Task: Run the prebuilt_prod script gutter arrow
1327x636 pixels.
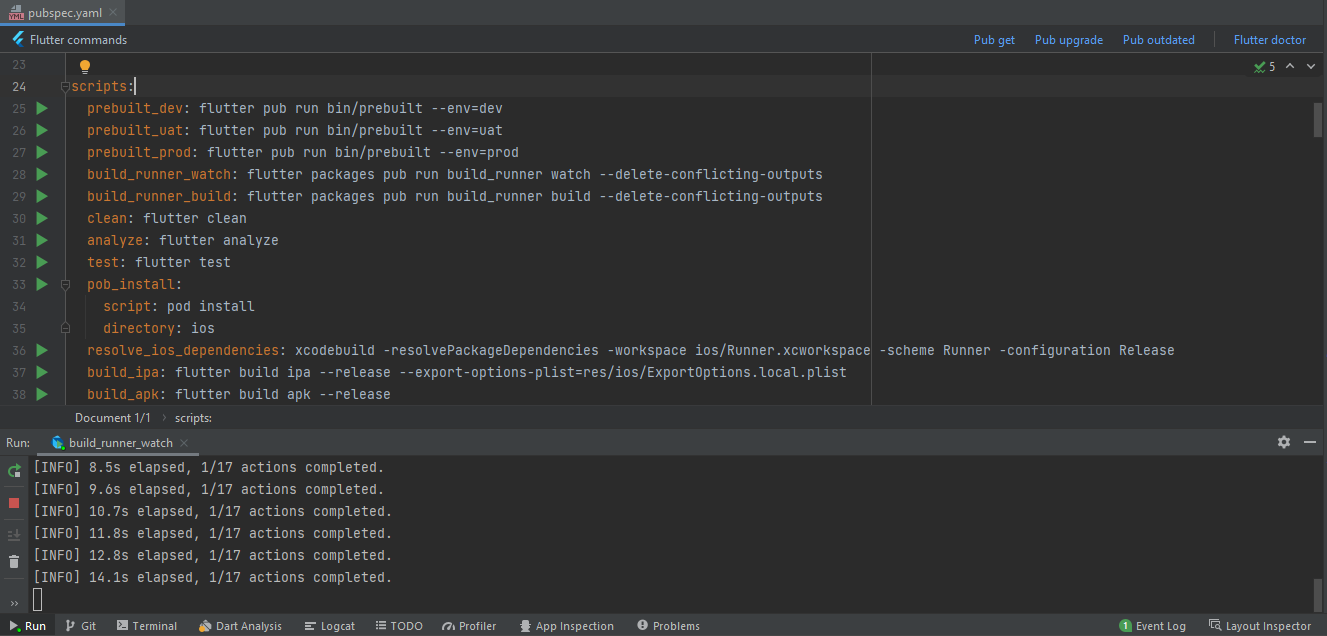Action: 42,152
